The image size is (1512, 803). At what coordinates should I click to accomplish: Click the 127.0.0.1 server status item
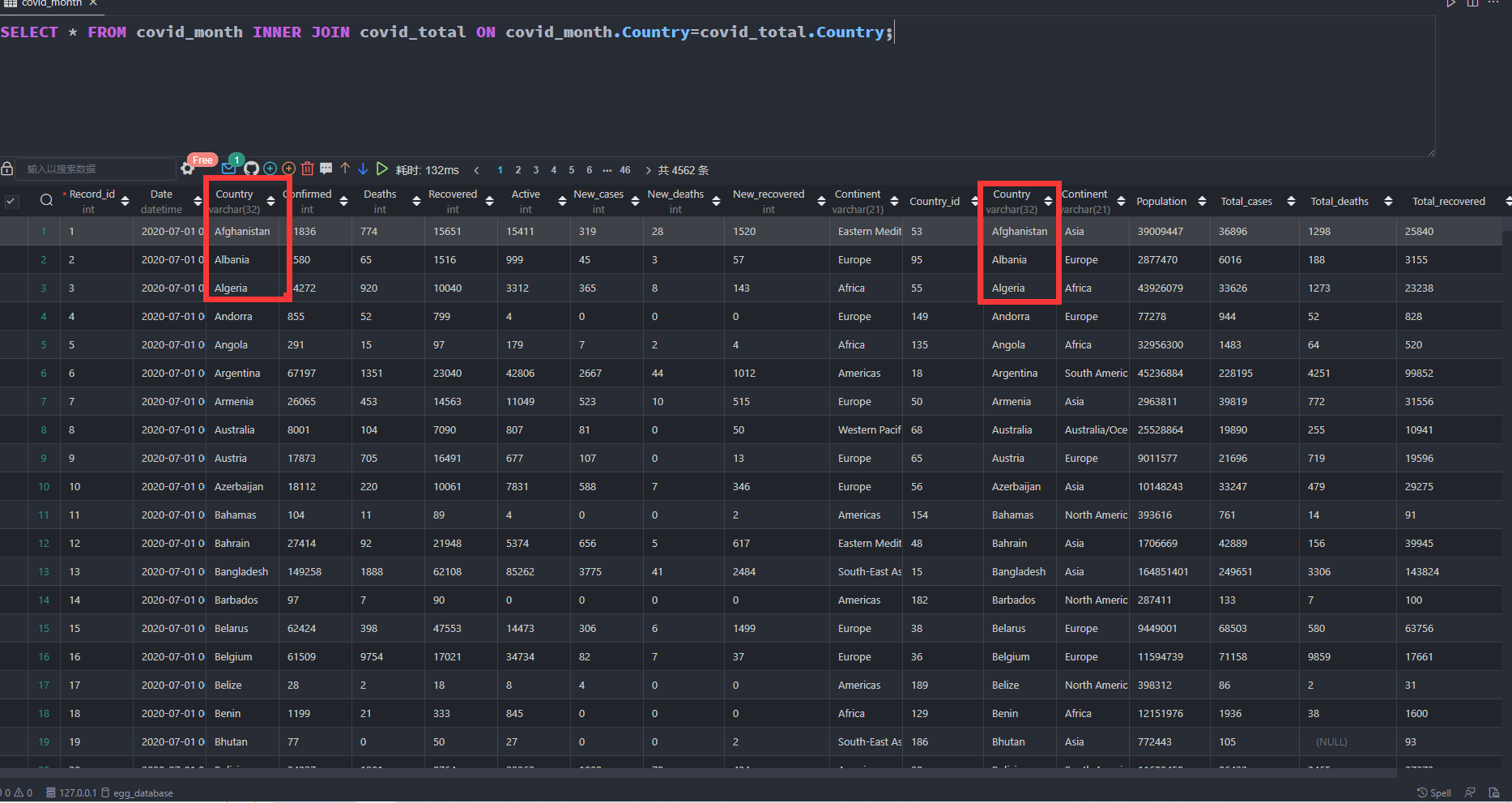tap(71, 792)
